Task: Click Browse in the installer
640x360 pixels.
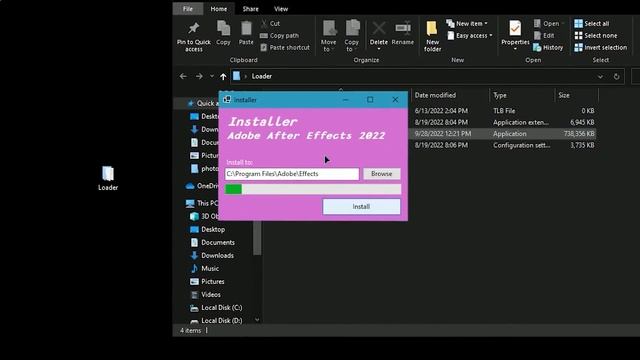Action: pos(382,173)
